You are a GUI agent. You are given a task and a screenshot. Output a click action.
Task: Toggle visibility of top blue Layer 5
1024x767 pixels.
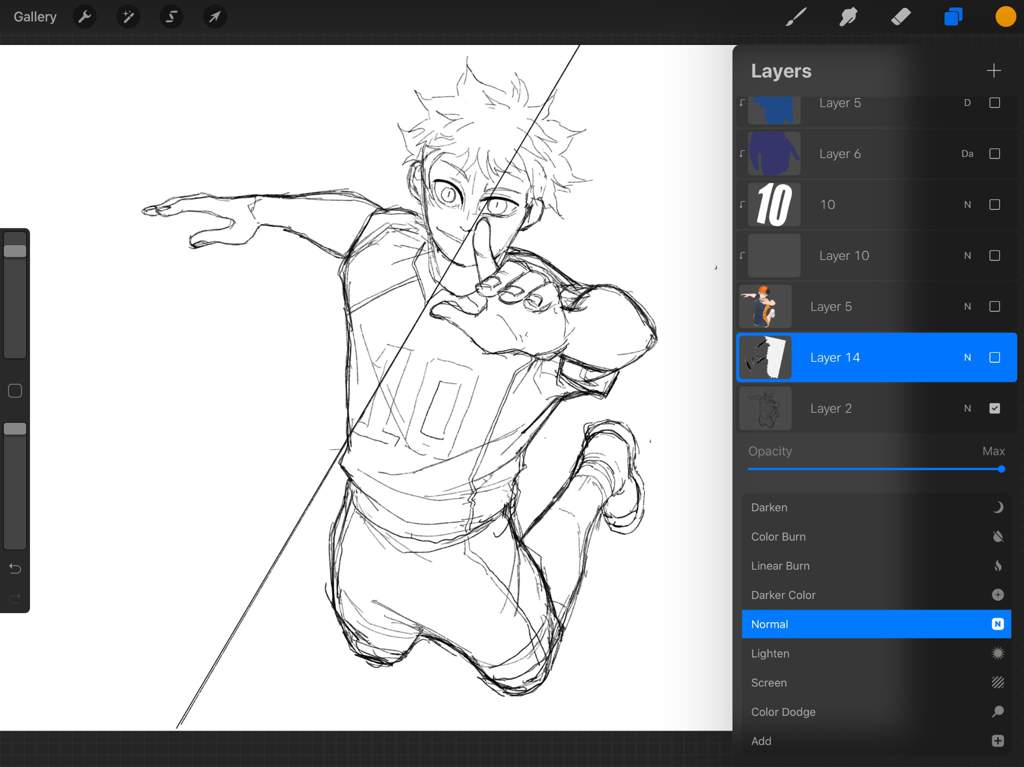pyautogui.click(x=994, y=103)
